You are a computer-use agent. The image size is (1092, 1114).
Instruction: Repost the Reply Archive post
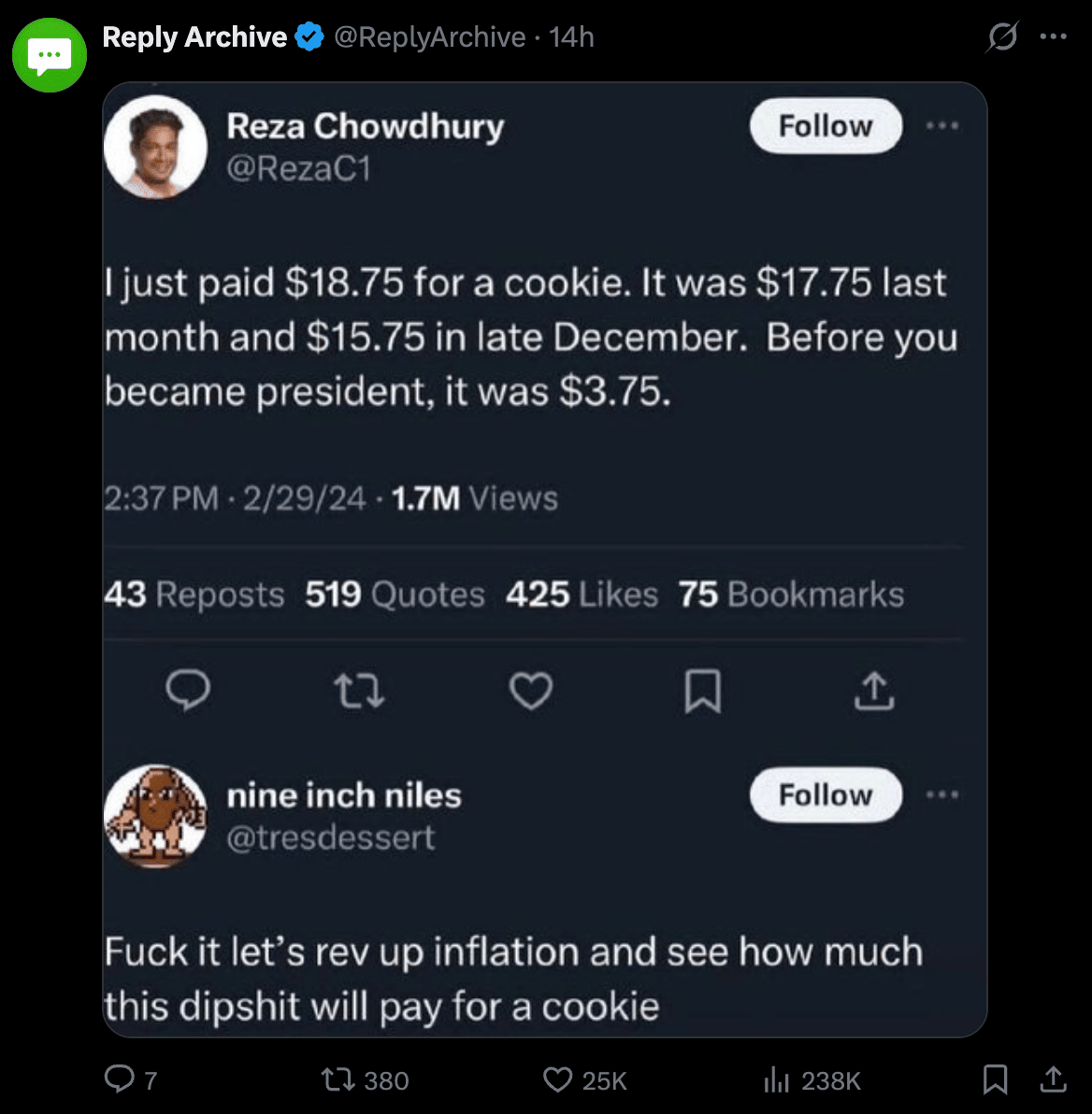[x=337, y=1080]
